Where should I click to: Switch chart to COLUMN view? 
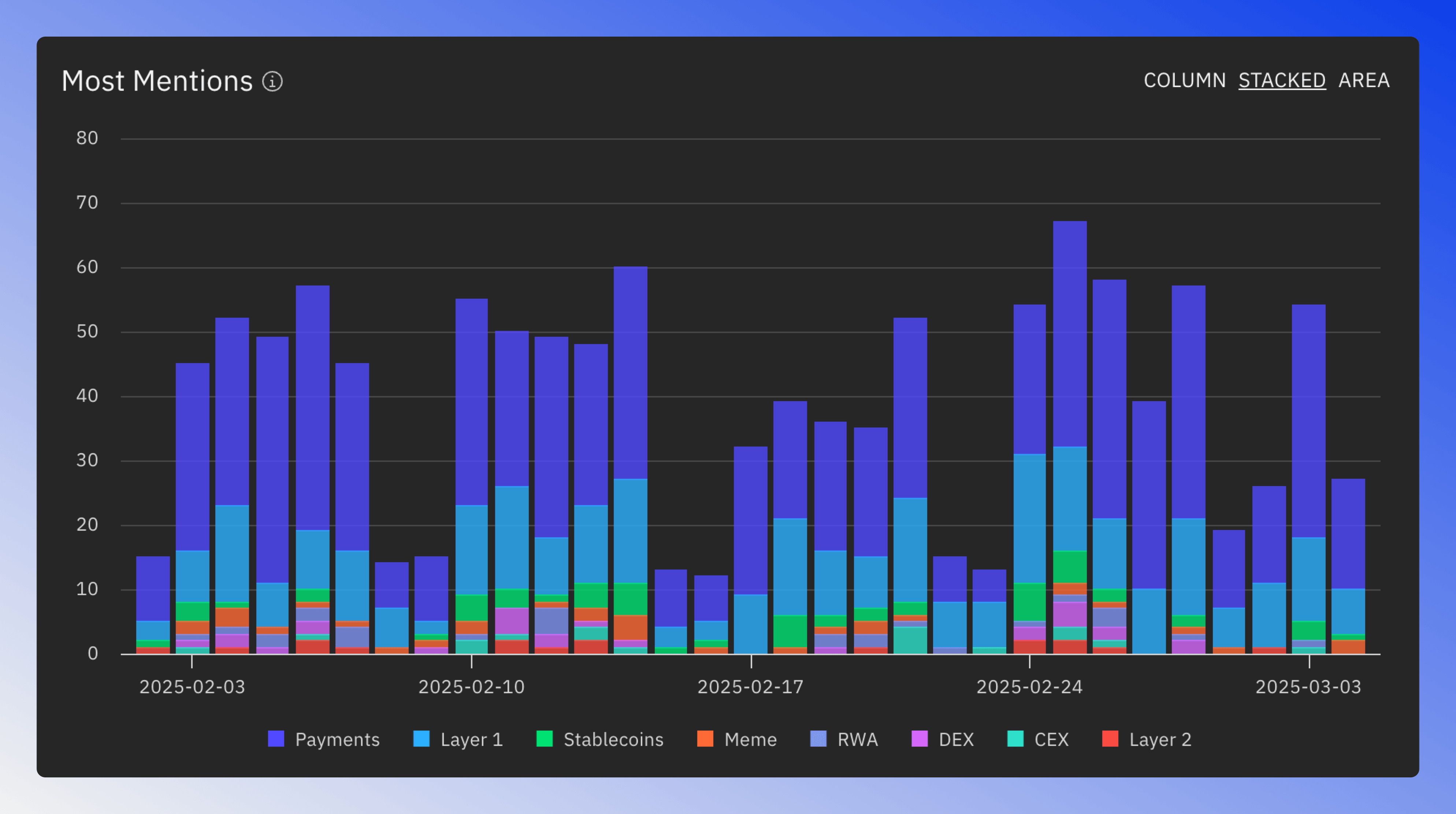click(1185, 80)
